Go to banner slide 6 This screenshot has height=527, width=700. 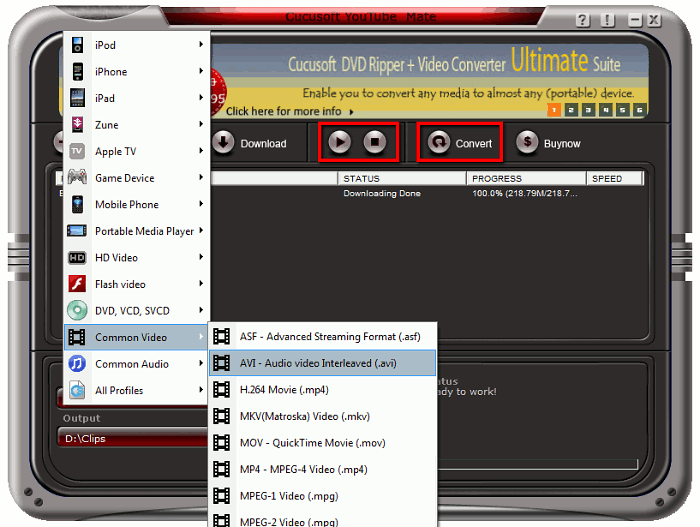pyautogui.click(x=640, y=109)
